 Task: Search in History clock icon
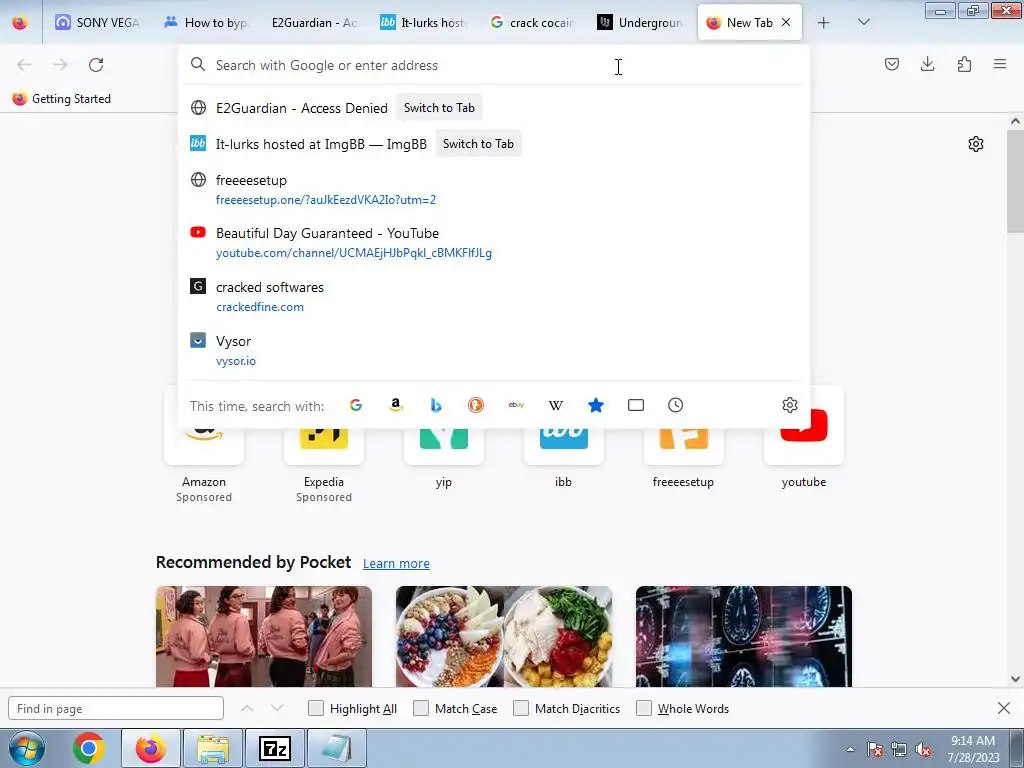point(676,405)
